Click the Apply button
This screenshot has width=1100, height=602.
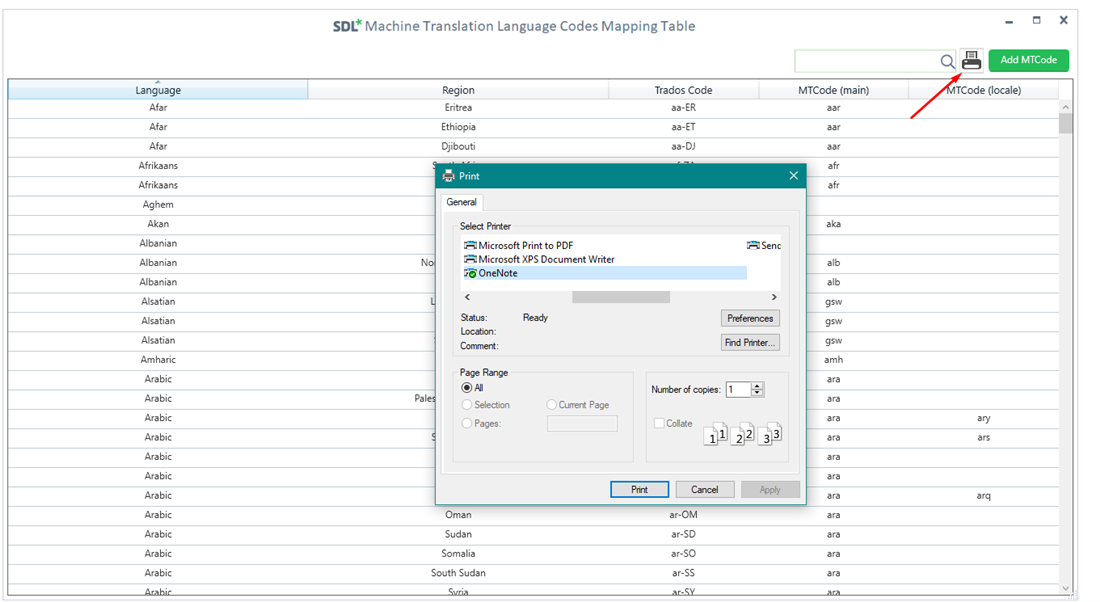point(770,490)
